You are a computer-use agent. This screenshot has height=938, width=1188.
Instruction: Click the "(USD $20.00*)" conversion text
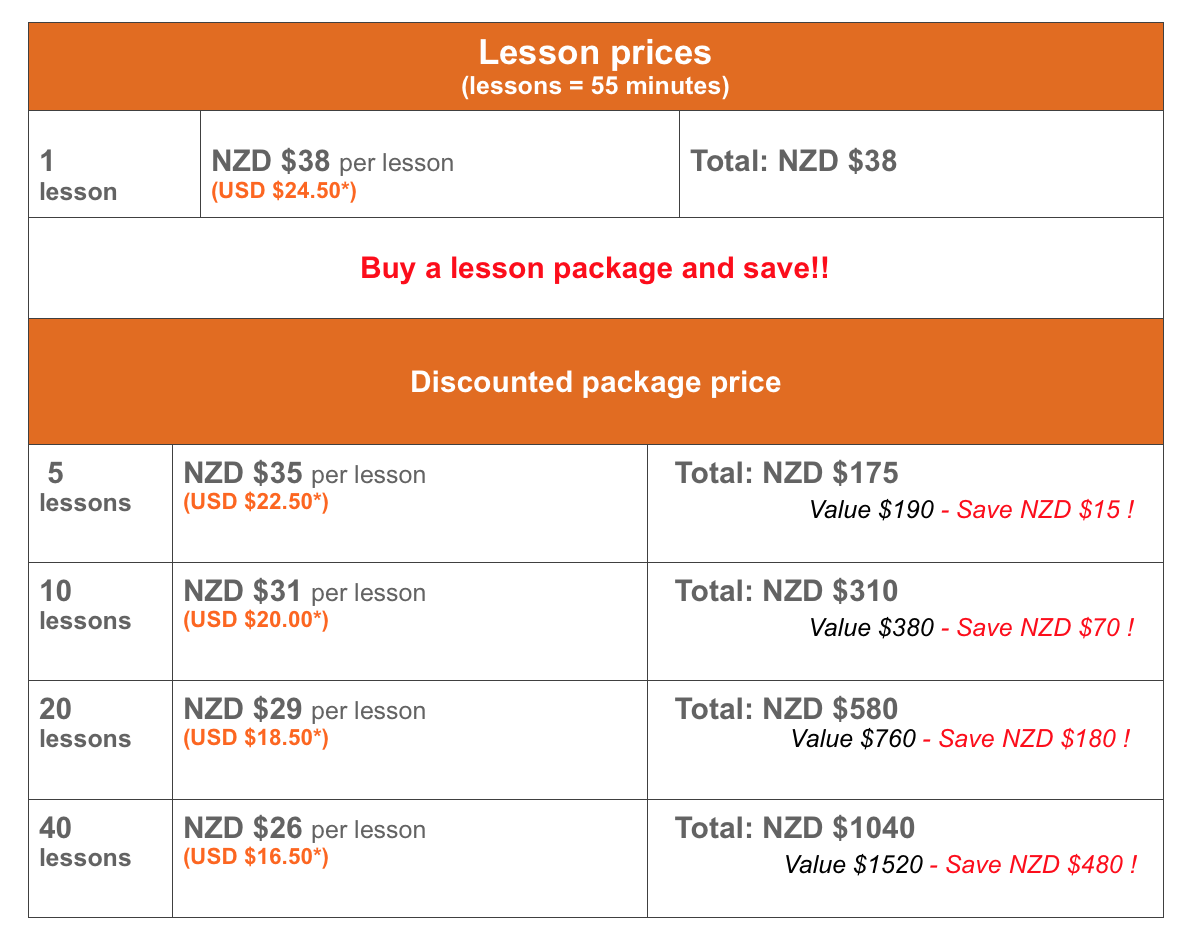[x=256, y=620]
